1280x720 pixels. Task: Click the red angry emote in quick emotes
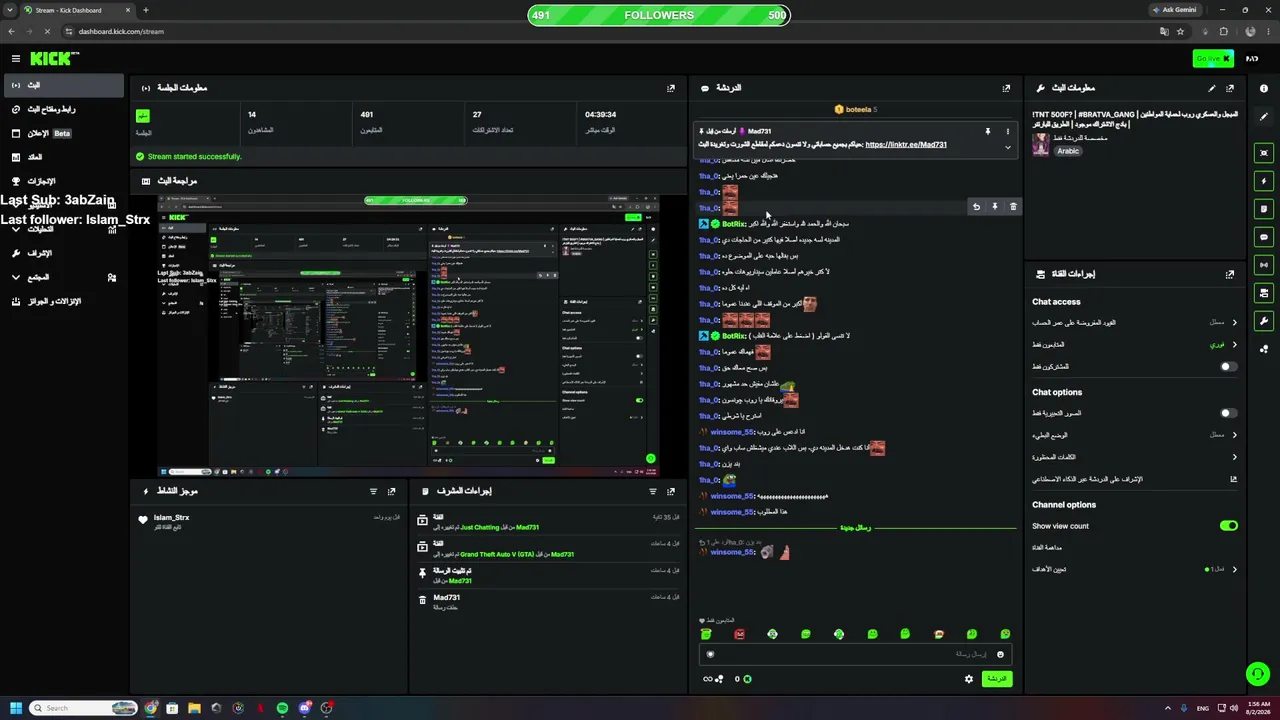point(739,634)
